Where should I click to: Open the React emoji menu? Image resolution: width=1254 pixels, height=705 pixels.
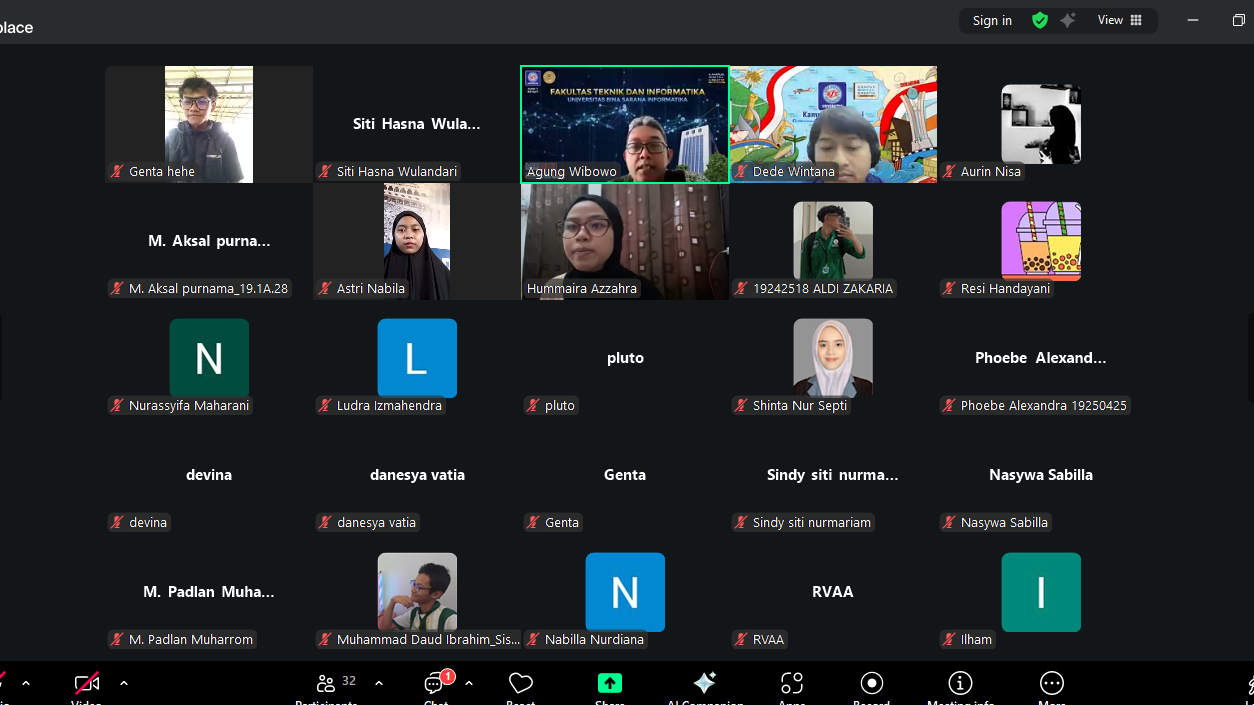pyautogui.click(x=520, y=685)
